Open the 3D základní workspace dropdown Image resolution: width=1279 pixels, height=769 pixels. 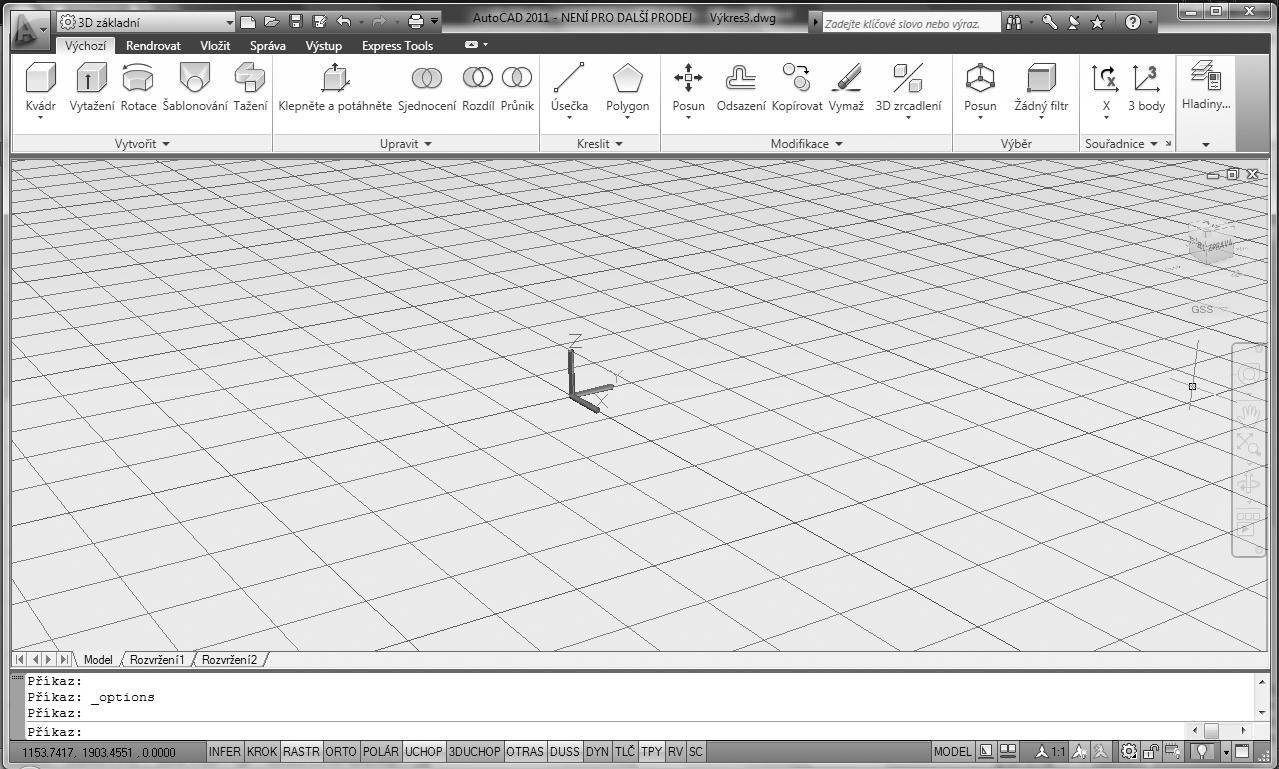coord(146,21)
